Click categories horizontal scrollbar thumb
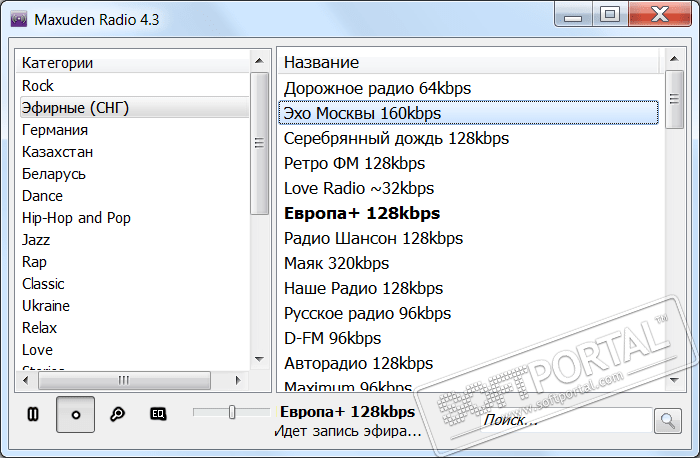This screenshot has height=458, width=700. (x=124, y=380)
